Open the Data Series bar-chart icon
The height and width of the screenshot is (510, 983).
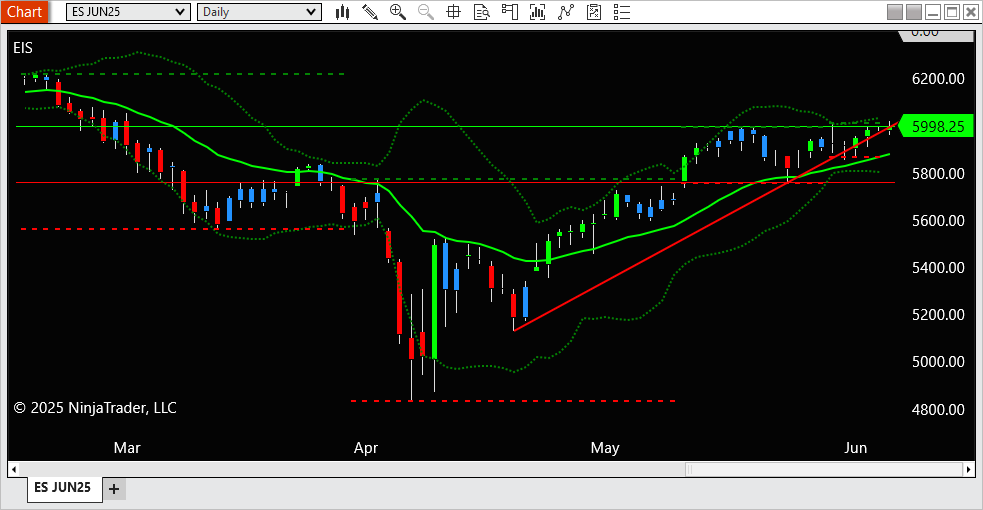[537, 12]
